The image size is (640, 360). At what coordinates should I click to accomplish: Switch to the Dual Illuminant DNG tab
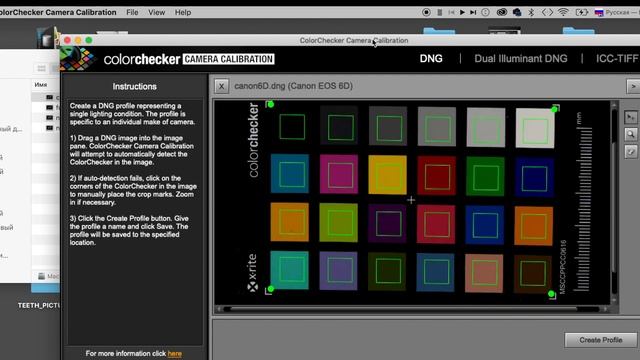tap(521, 59)
